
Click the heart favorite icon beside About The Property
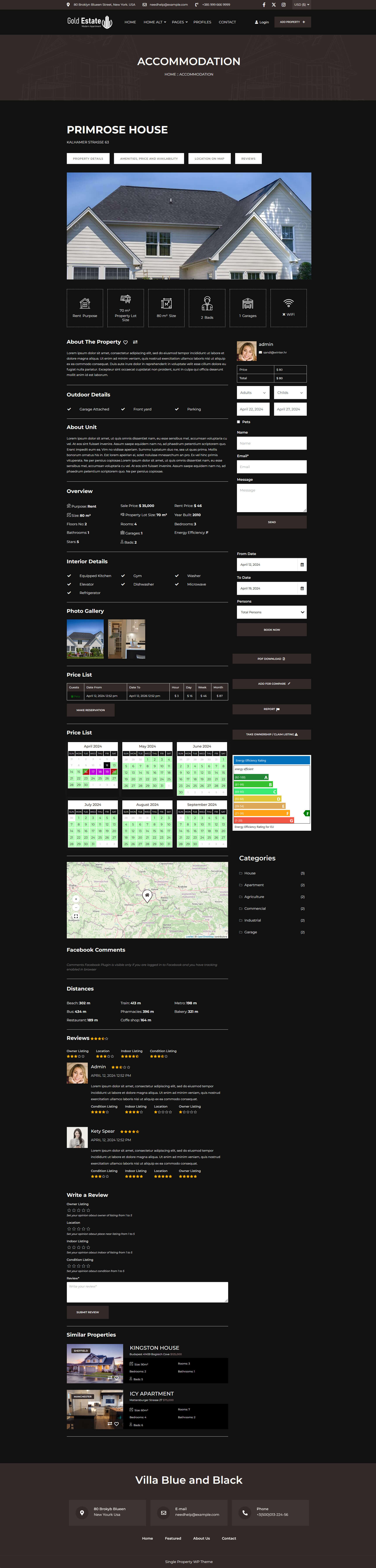[x=125, y=342]
